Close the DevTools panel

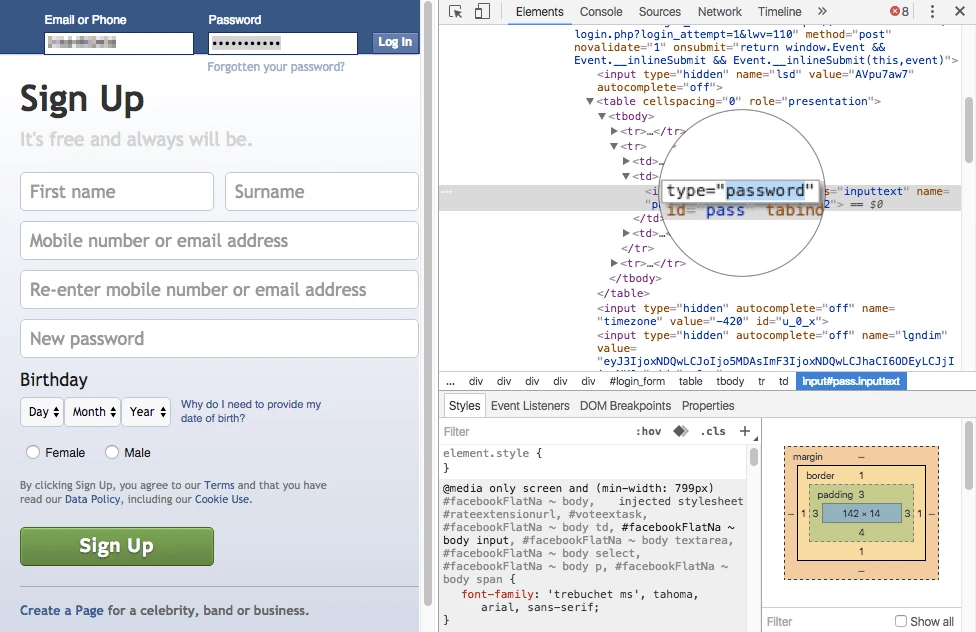(x=960, y=12)
